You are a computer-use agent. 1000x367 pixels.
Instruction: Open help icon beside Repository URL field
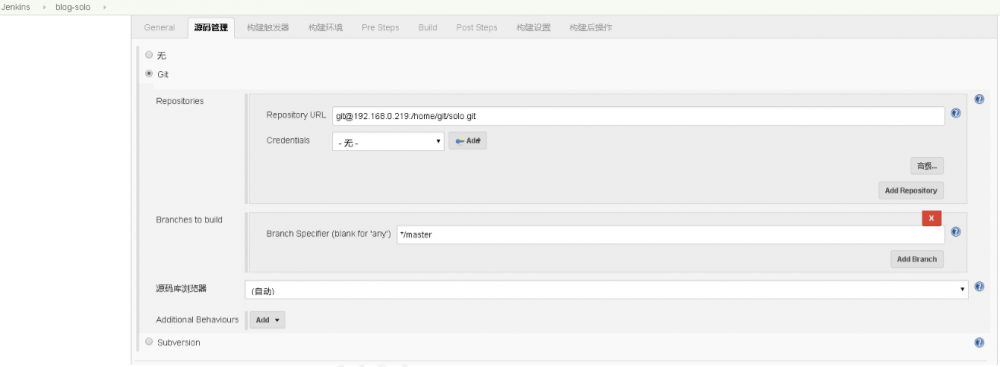pos(955,113)
